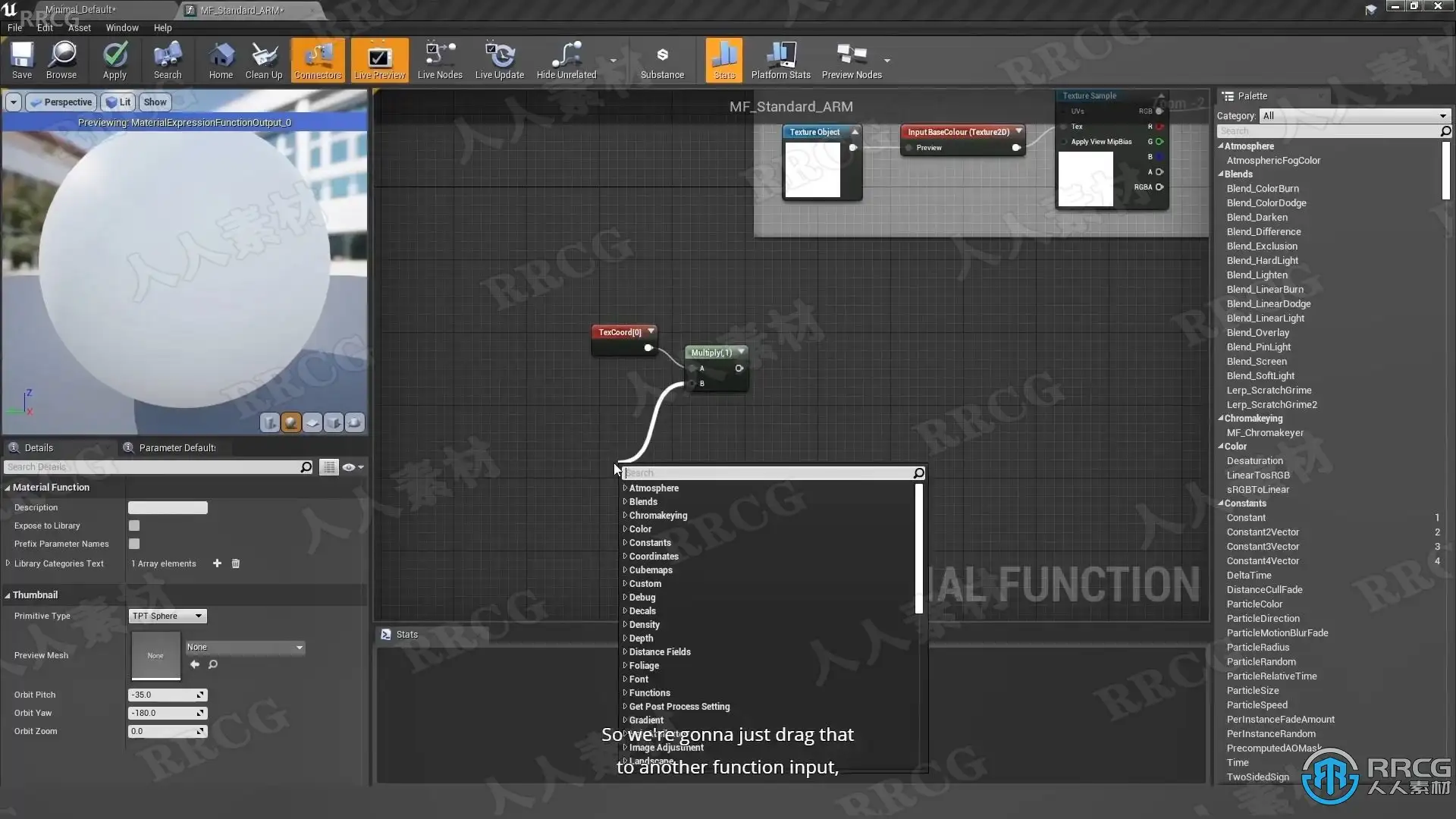Image resolution: width=1456 pixels, height=819 pixels.
Task: Enable the Expose to Library checkbox
Action: click(x=134, y=526)
